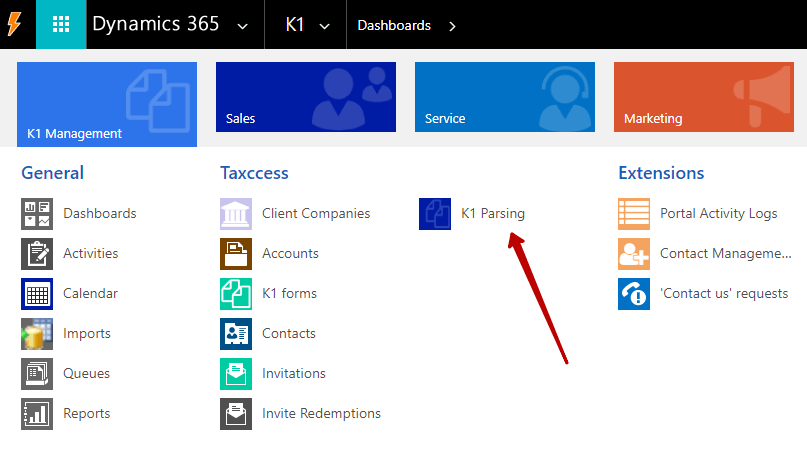
Task: Expand the Dashboards breadcrumb chevron
Action: (x=452, y=26)
